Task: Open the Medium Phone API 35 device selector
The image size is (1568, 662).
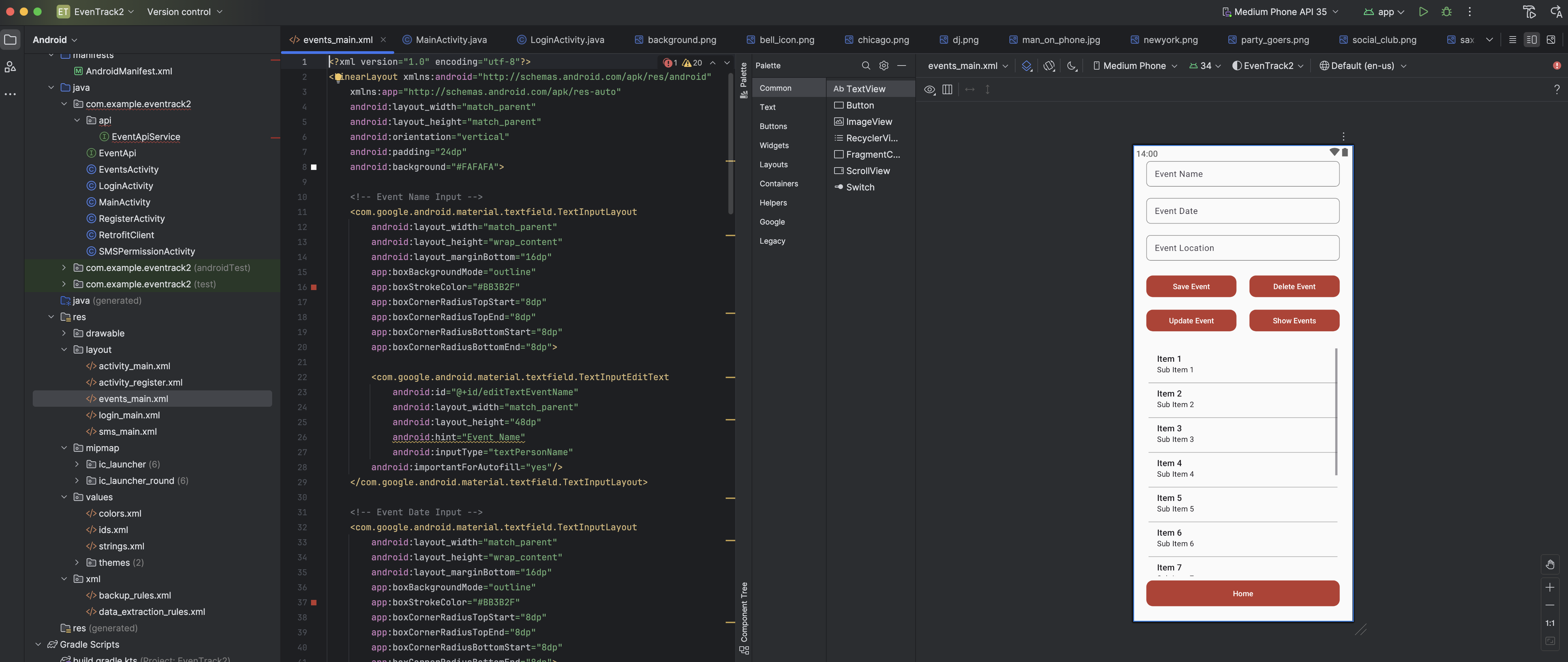Action: (1280, 12)
